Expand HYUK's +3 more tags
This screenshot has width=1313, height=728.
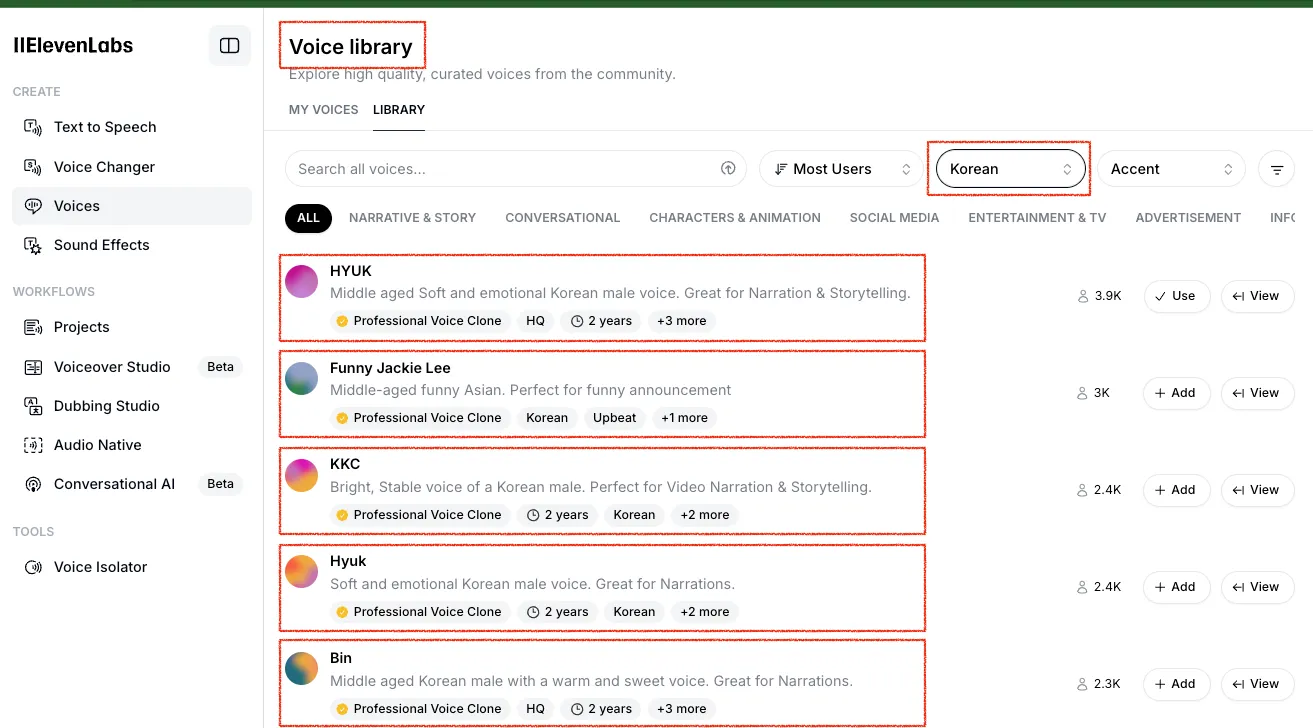click(x=681, y=321)
